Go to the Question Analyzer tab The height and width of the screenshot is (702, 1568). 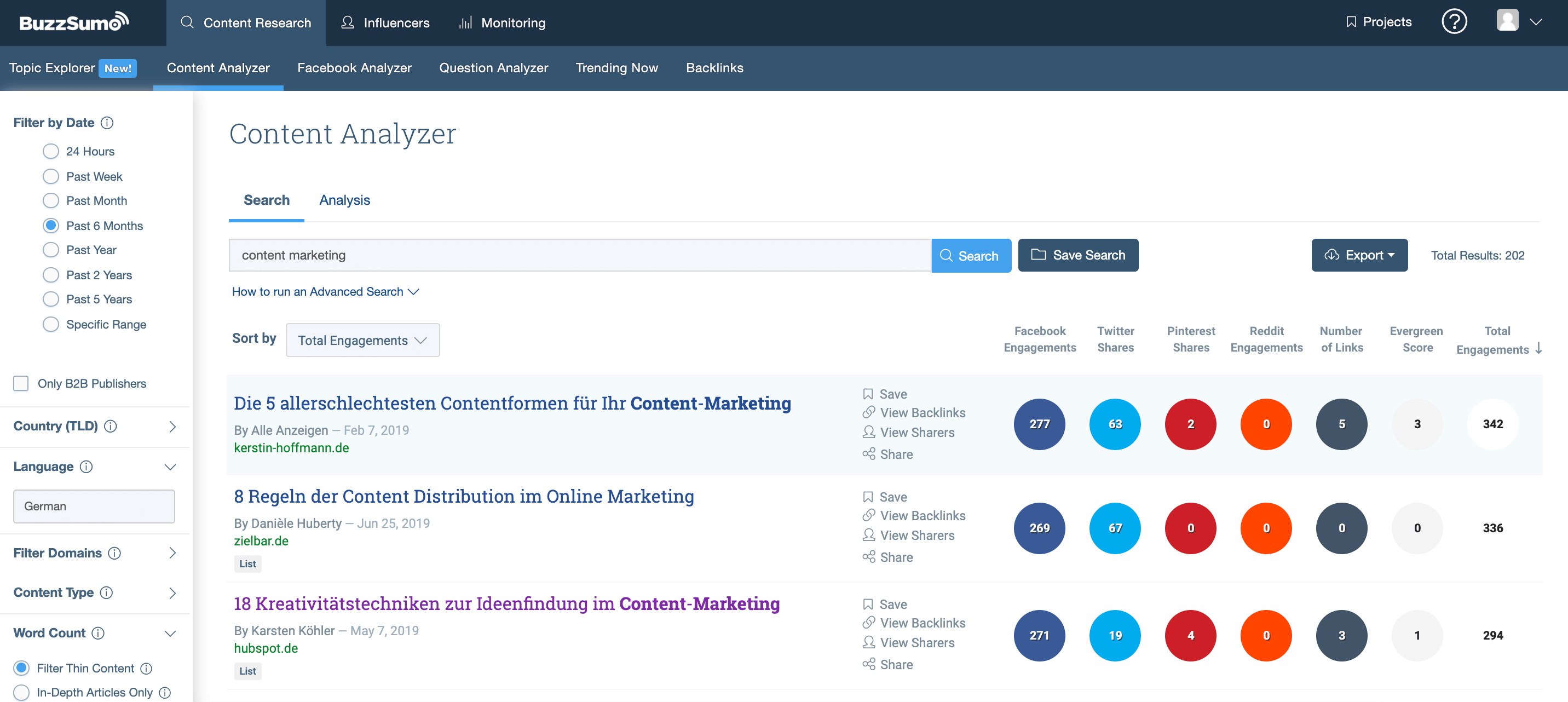[494, 68]
